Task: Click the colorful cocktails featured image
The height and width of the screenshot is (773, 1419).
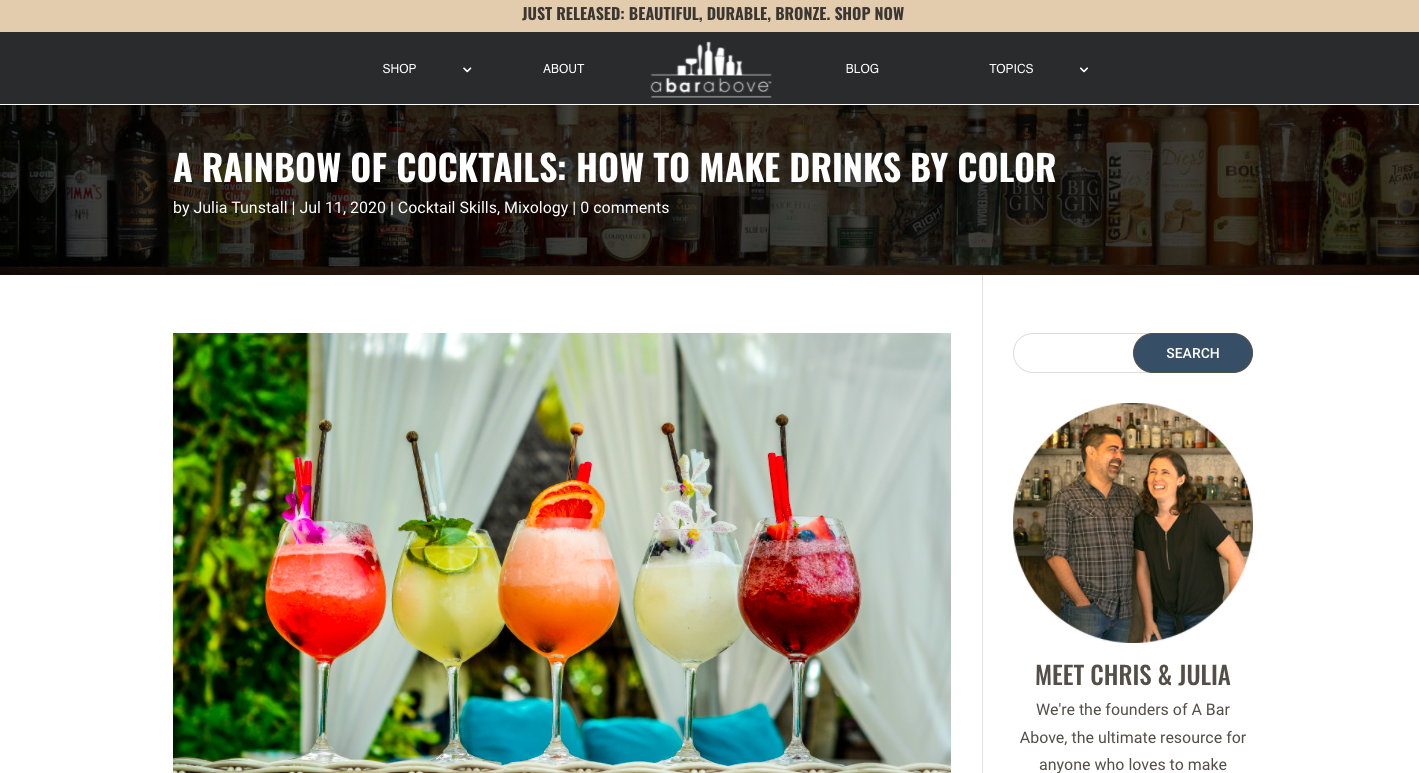Action: click(x=562, y=553)
